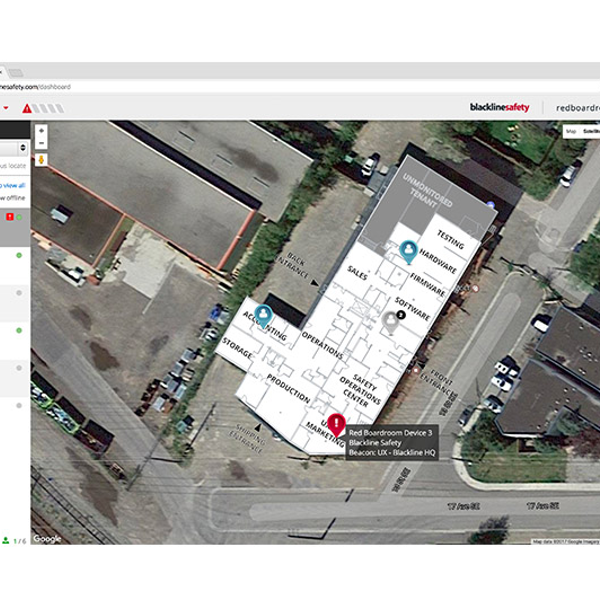The width and height of the screenshot is (600, 600).
Task: Click the 'BACK ENTRANCE' map label
Action: 293,265
